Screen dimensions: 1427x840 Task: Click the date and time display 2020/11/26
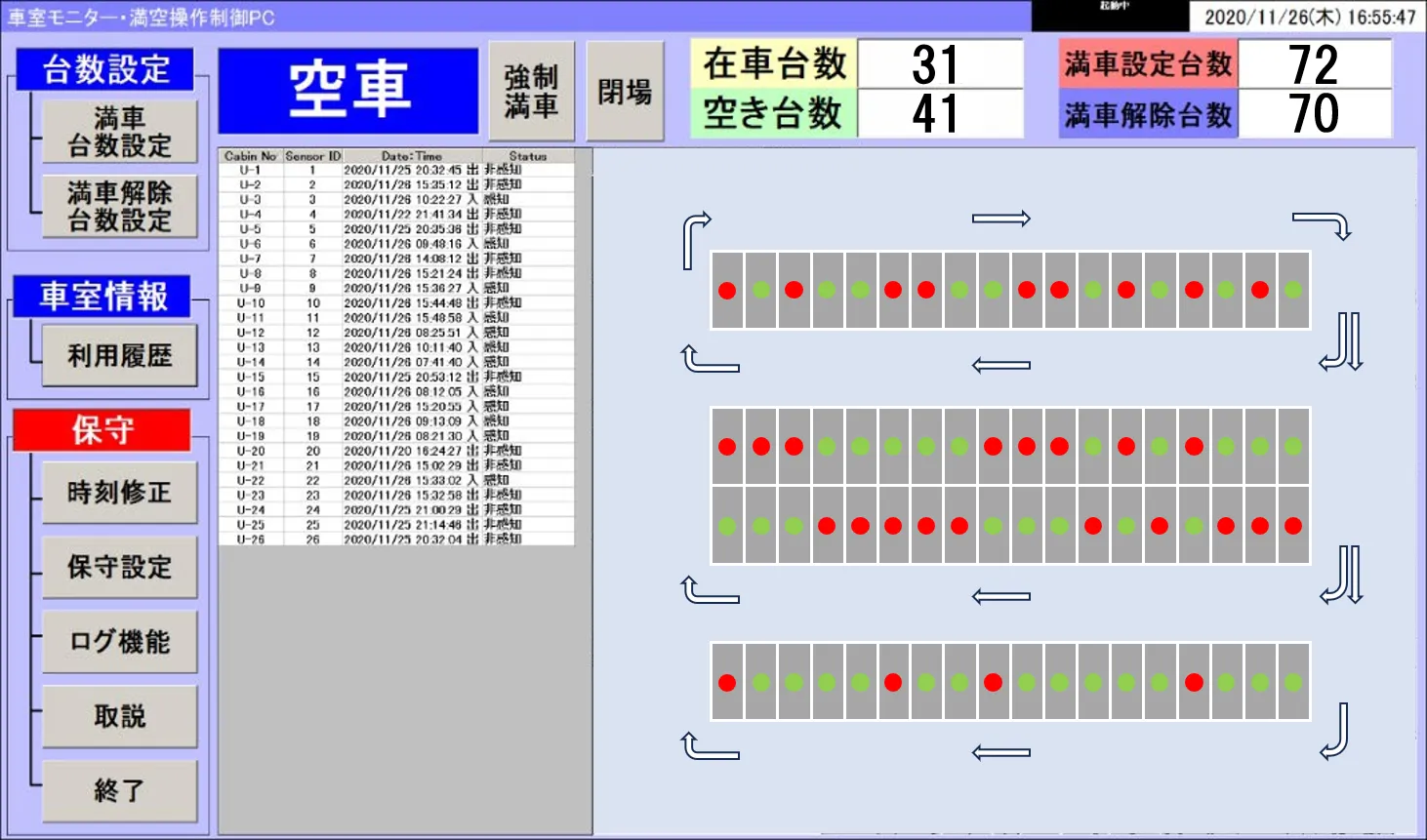tap(1309, 18)
